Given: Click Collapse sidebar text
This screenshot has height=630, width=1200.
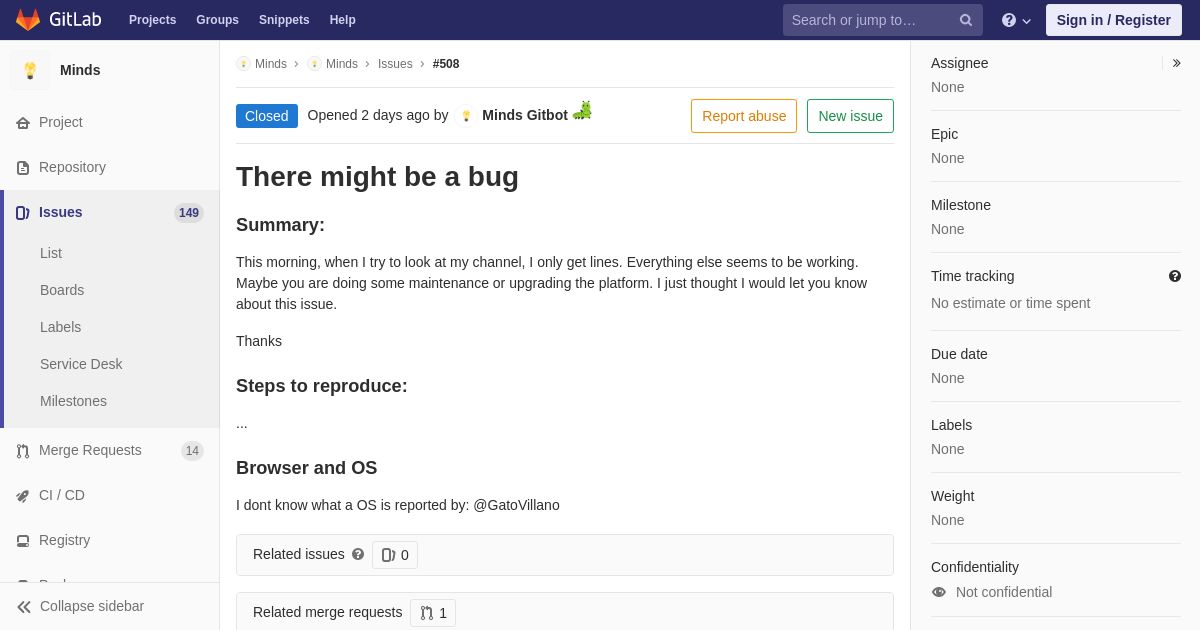Looking at the screenshot, I should pos(92,606).
